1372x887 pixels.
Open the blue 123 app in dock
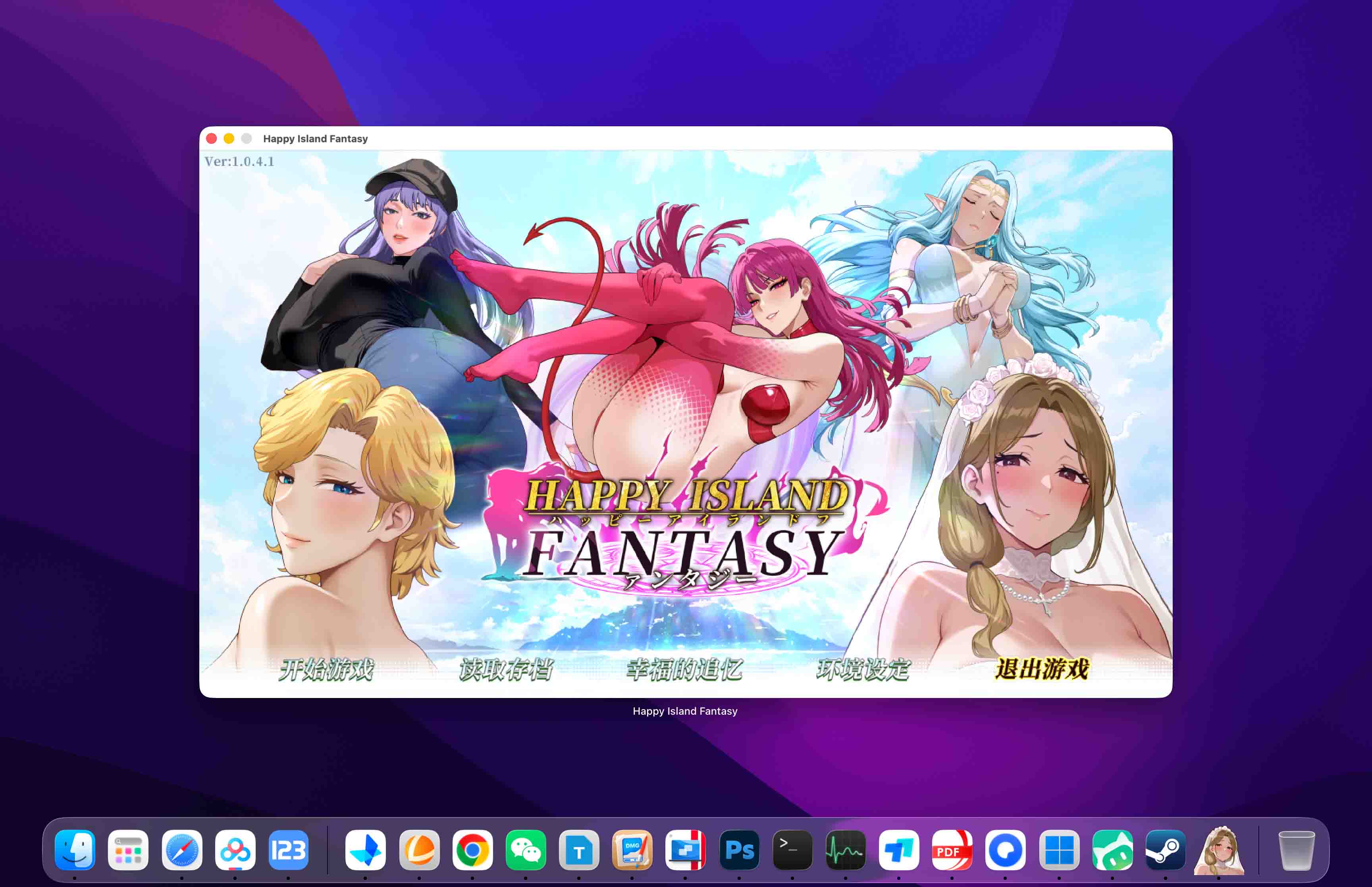[x=289, y=850]
